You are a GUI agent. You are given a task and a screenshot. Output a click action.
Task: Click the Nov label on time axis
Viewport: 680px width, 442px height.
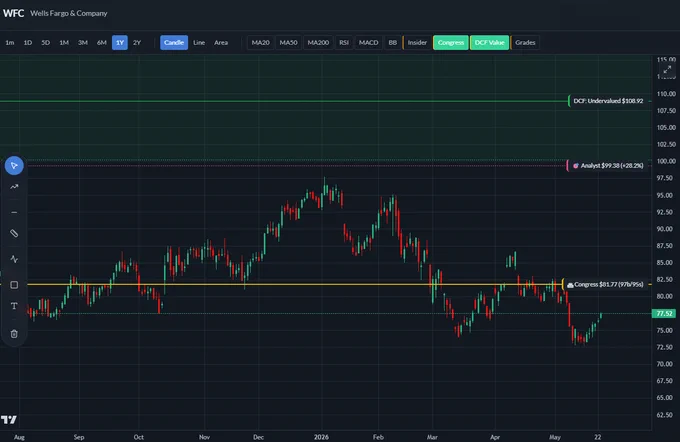[204, 437]
